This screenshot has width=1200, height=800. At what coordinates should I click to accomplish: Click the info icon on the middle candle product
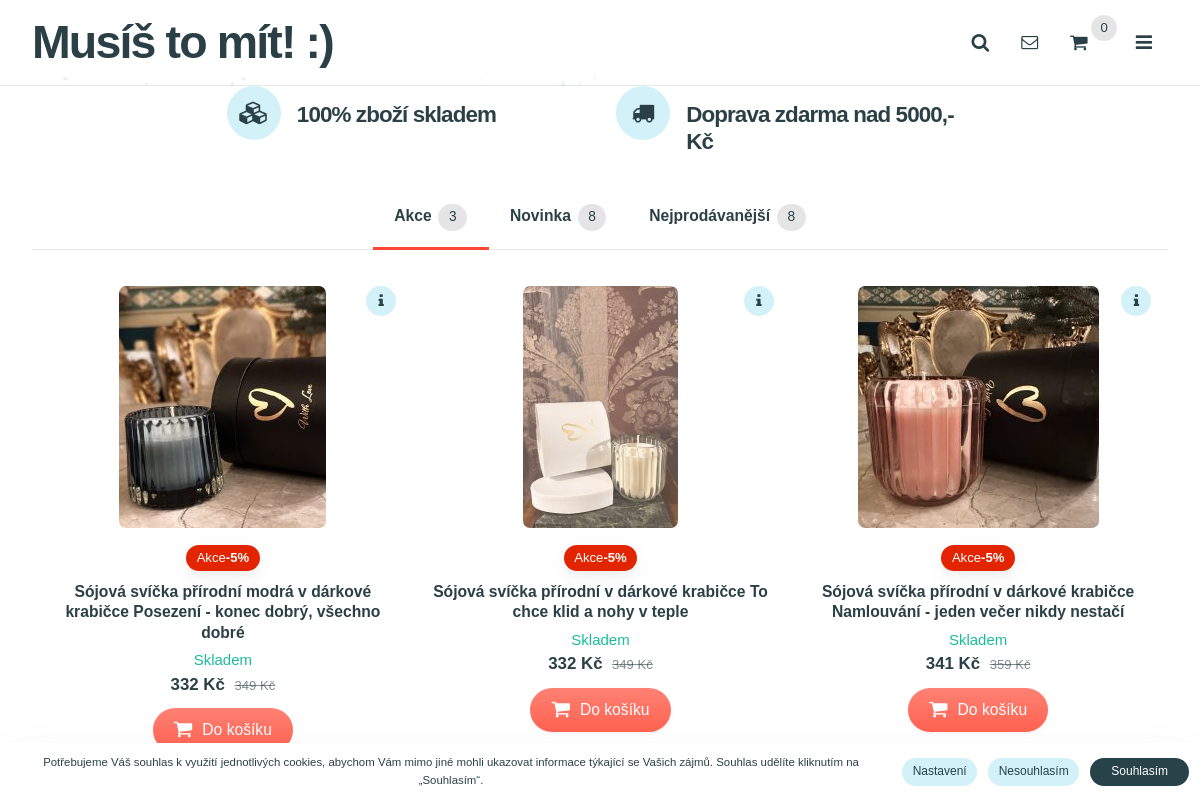(x=758, y=300)
